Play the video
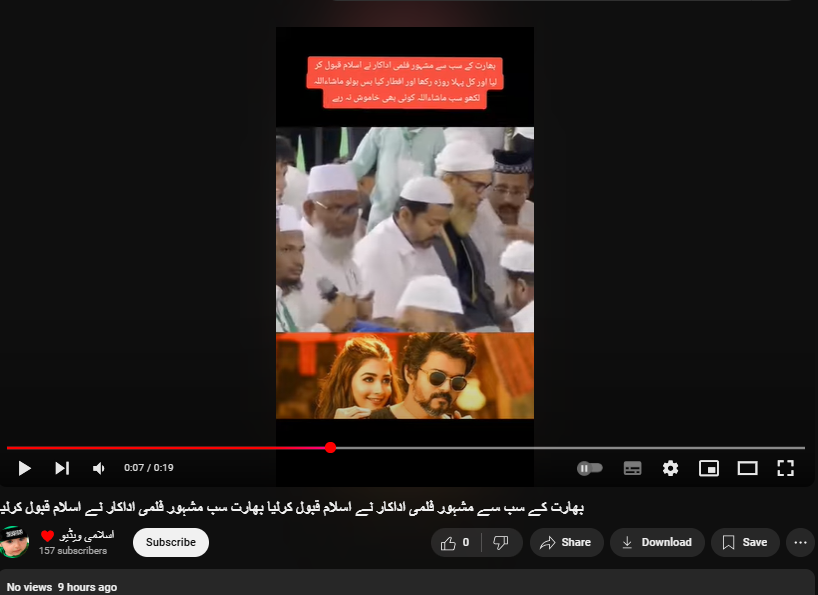Viewport: 818px width, 595px height. tap(24, 468)
